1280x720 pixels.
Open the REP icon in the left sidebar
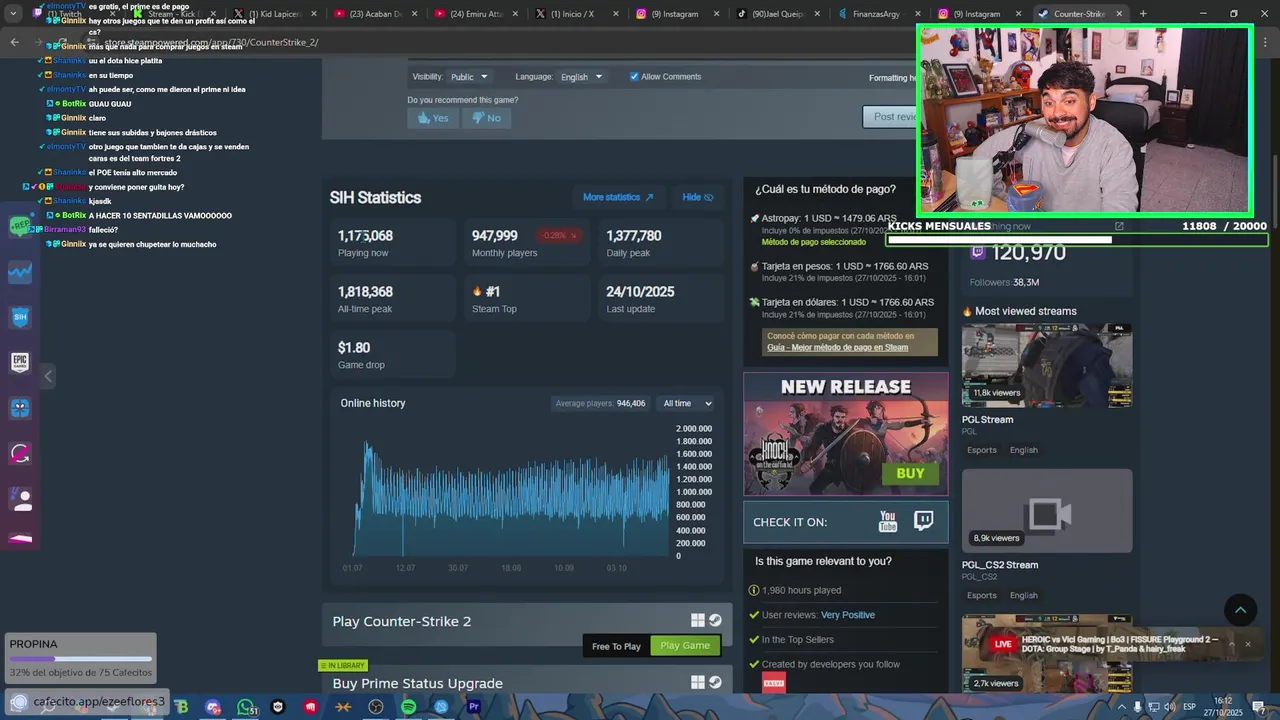pyautogui.click(x=20, y=227)
